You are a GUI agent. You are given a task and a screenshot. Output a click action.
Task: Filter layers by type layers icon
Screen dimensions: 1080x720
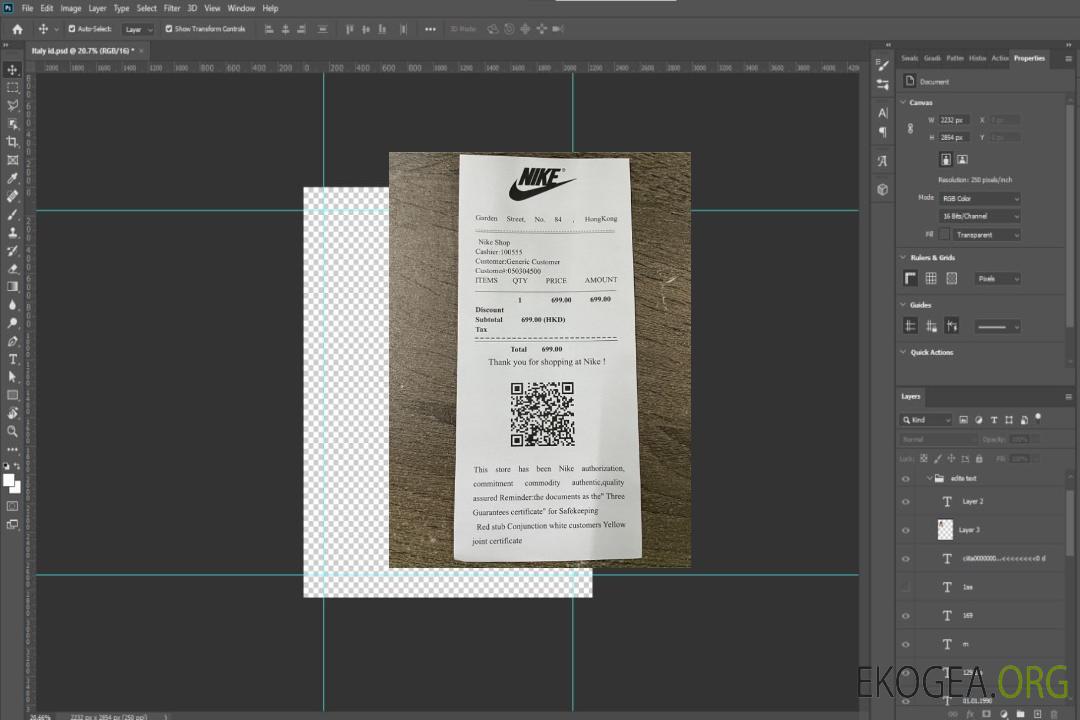[994, 420]
